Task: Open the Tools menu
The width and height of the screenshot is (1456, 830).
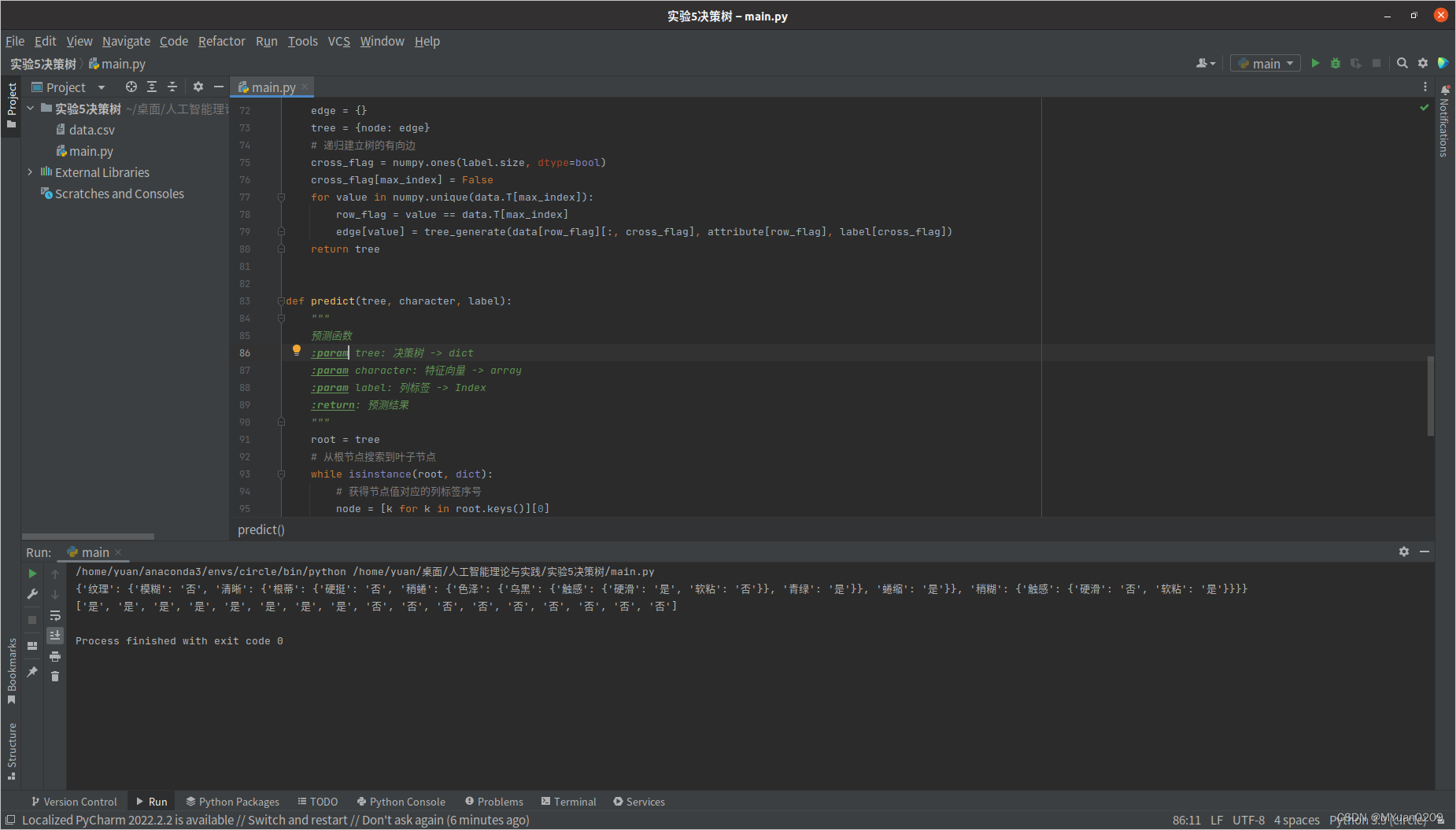Action: click(x=303, y=41)
